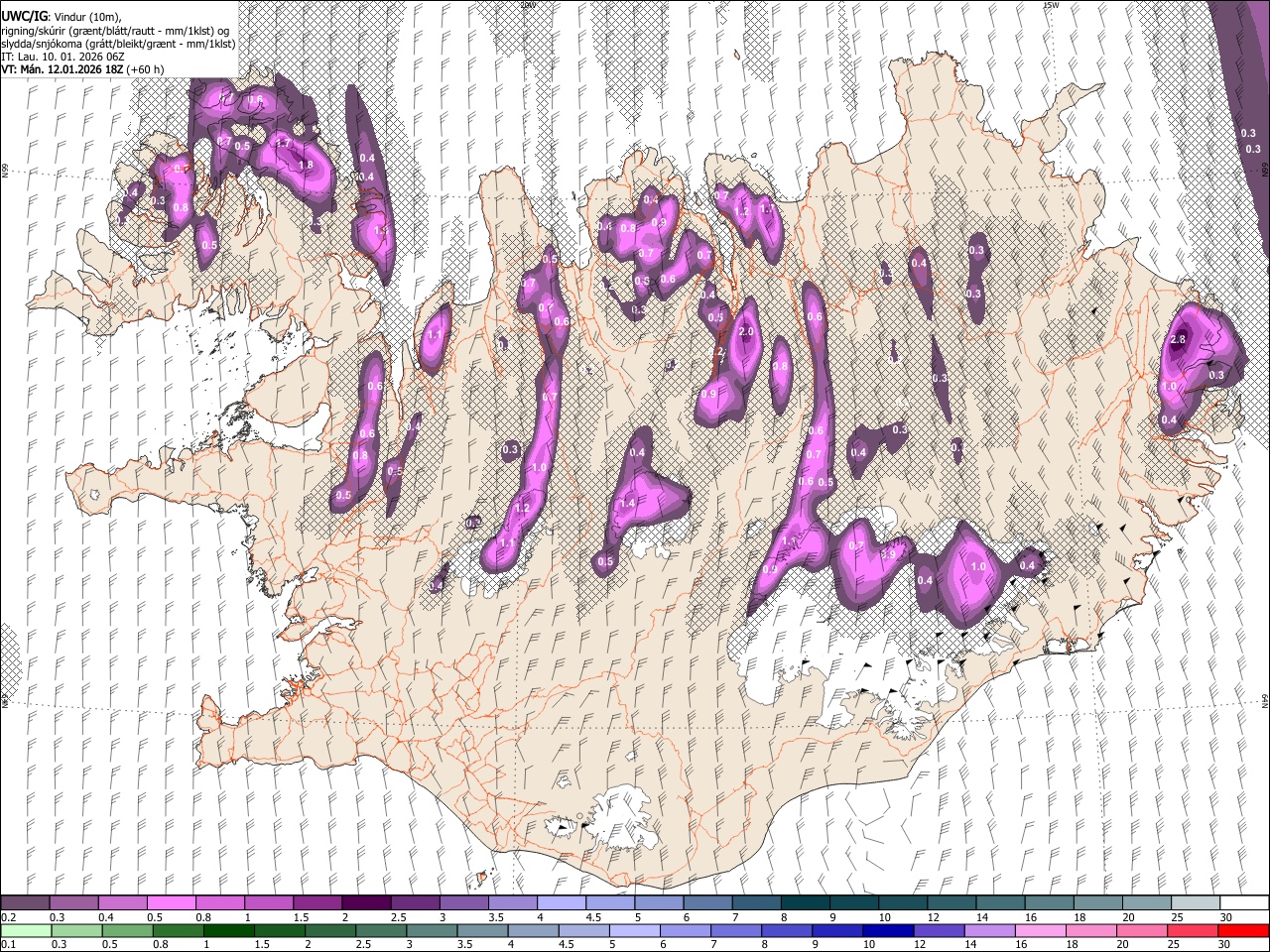
Task: Click the 'Vindur (10m)' header text
Action: coord(84,17)
